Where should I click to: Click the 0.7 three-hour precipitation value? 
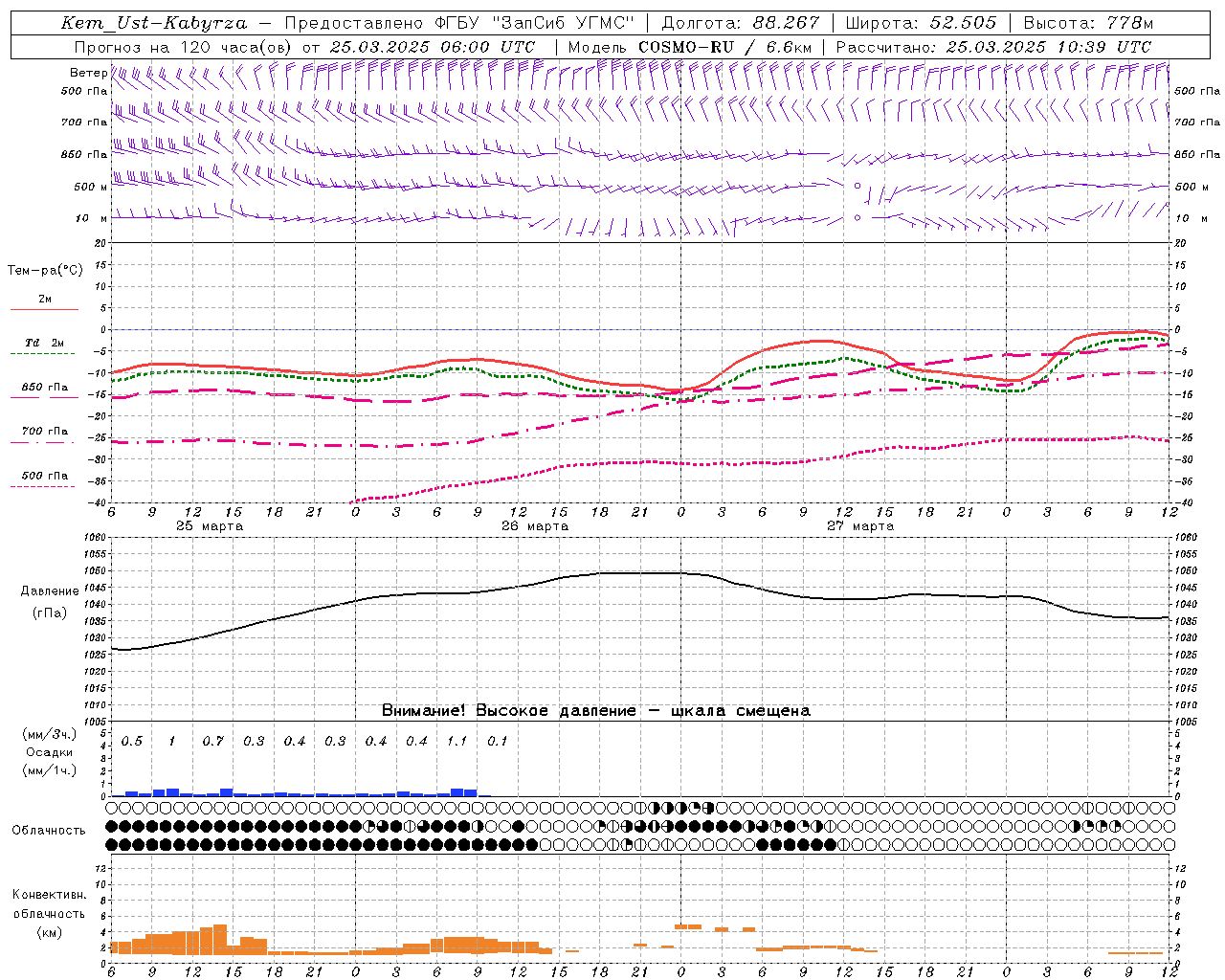[212, 742]
